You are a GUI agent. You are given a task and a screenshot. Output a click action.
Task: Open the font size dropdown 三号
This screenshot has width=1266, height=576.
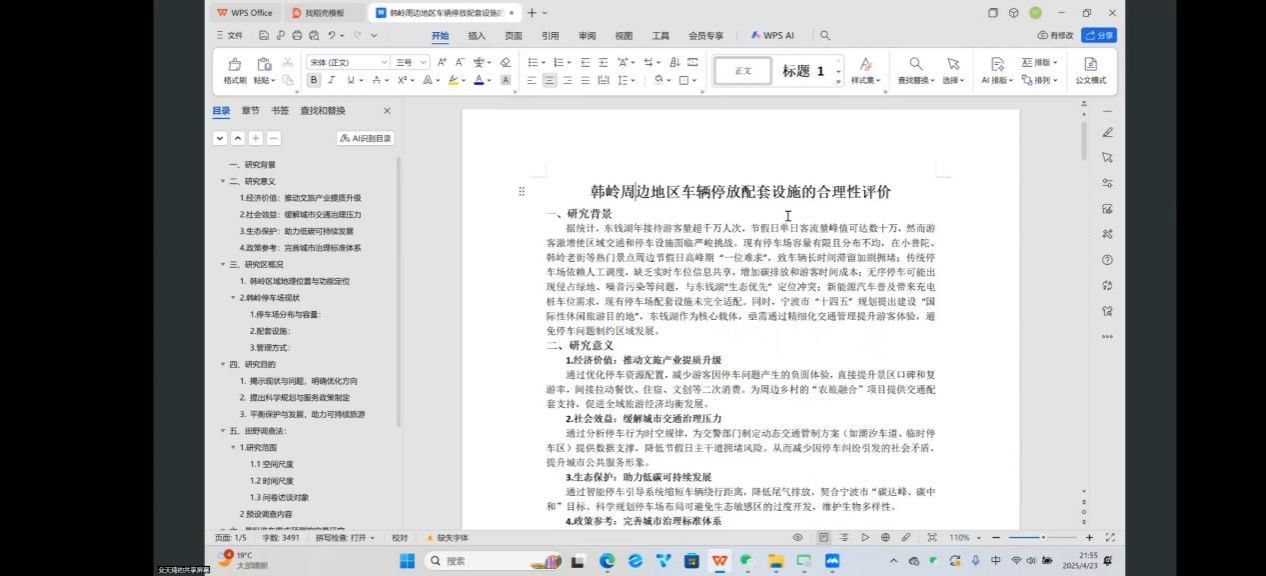point(411,62)
